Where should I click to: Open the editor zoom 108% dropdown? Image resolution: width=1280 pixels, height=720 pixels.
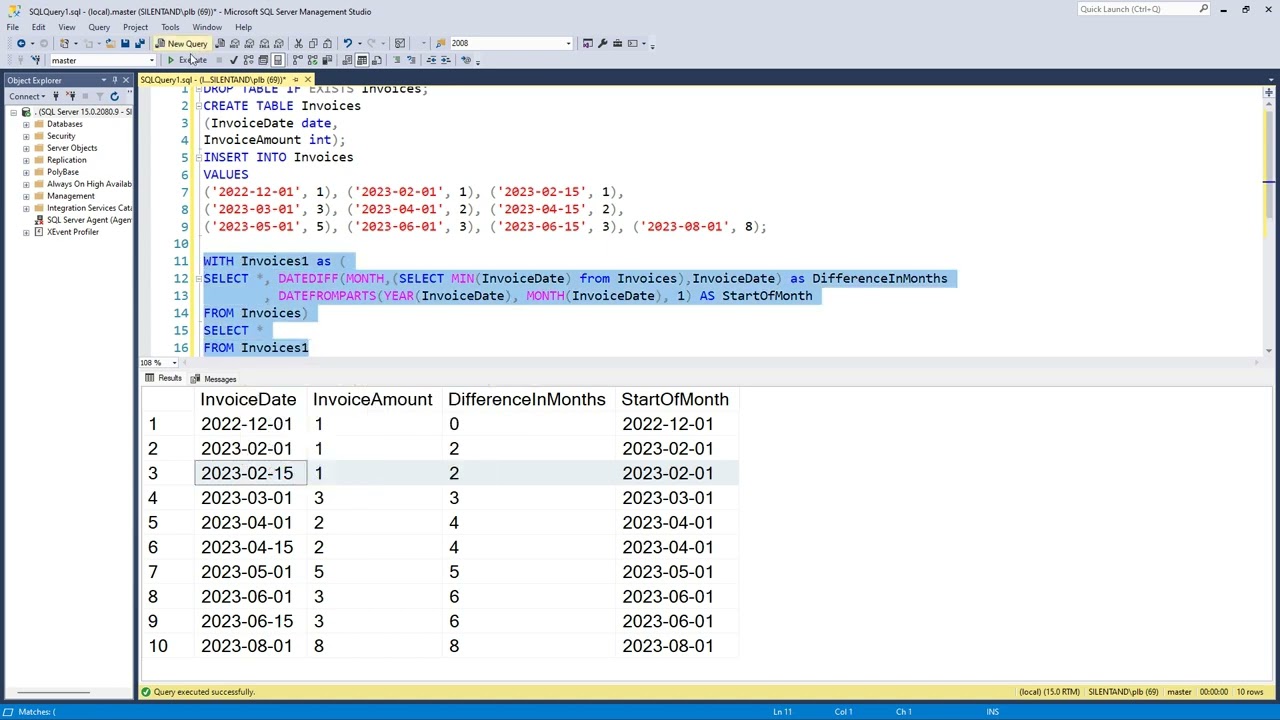(x=176, y=362)
